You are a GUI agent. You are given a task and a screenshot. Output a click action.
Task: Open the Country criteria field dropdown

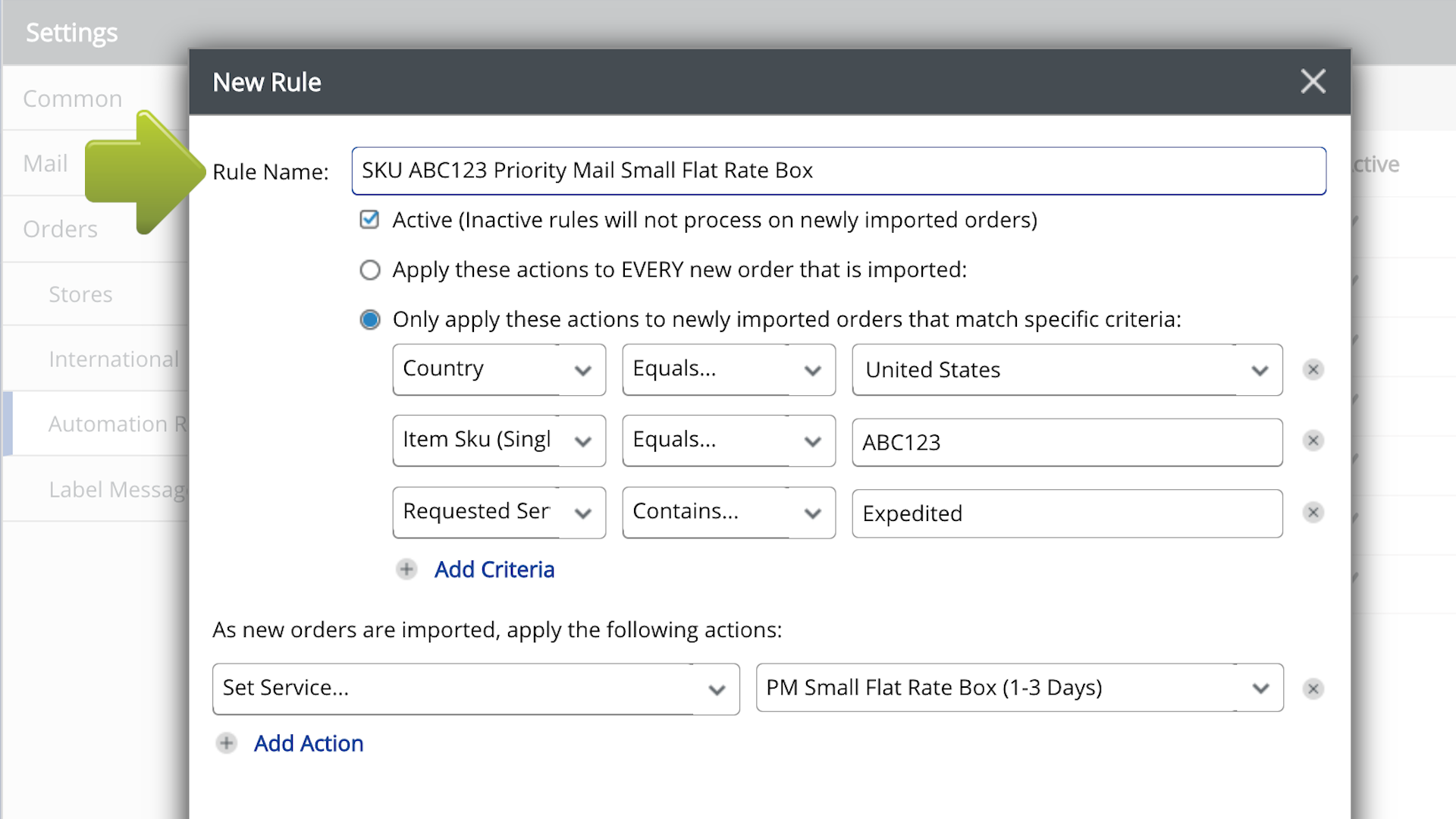click(x=499, y=369)
